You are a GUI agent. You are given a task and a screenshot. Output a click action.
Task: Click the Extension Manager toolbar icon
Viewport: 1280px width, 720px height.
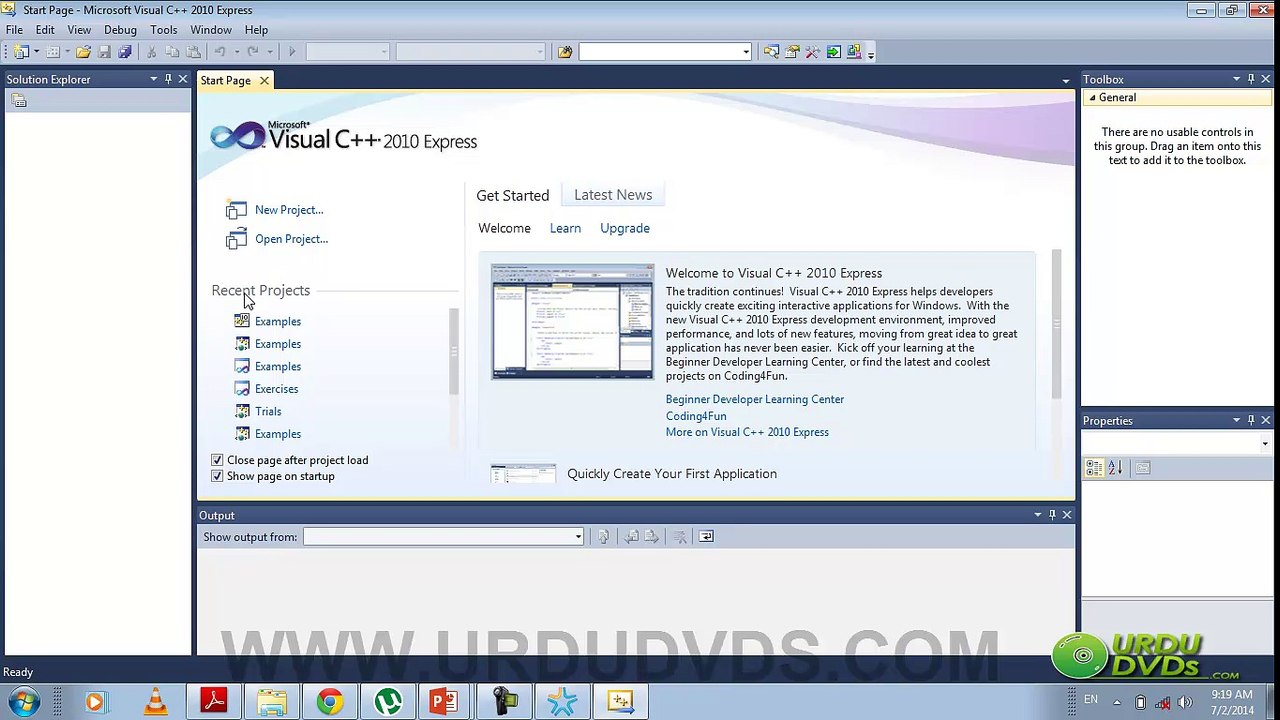click(x=854, y=52)
